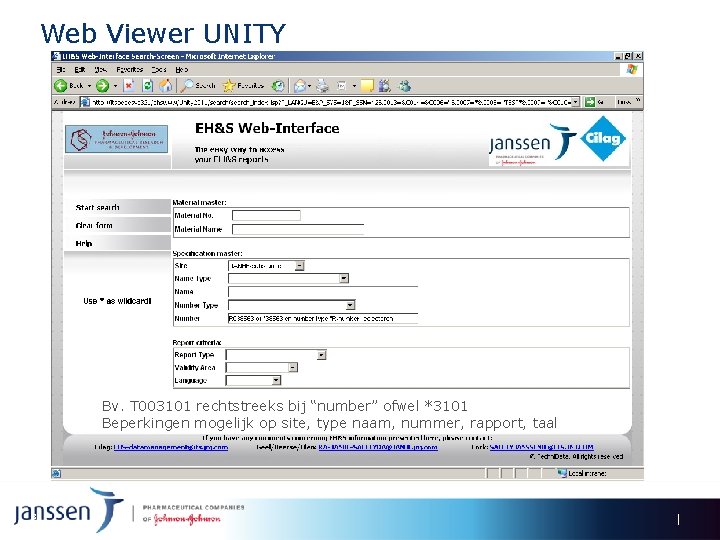
Task: Open the View menu
Action: coord(101,70)
